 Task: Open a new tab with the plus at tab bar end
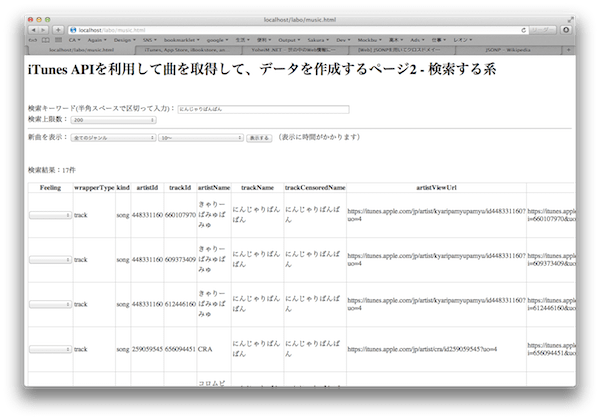pos(568,50)
